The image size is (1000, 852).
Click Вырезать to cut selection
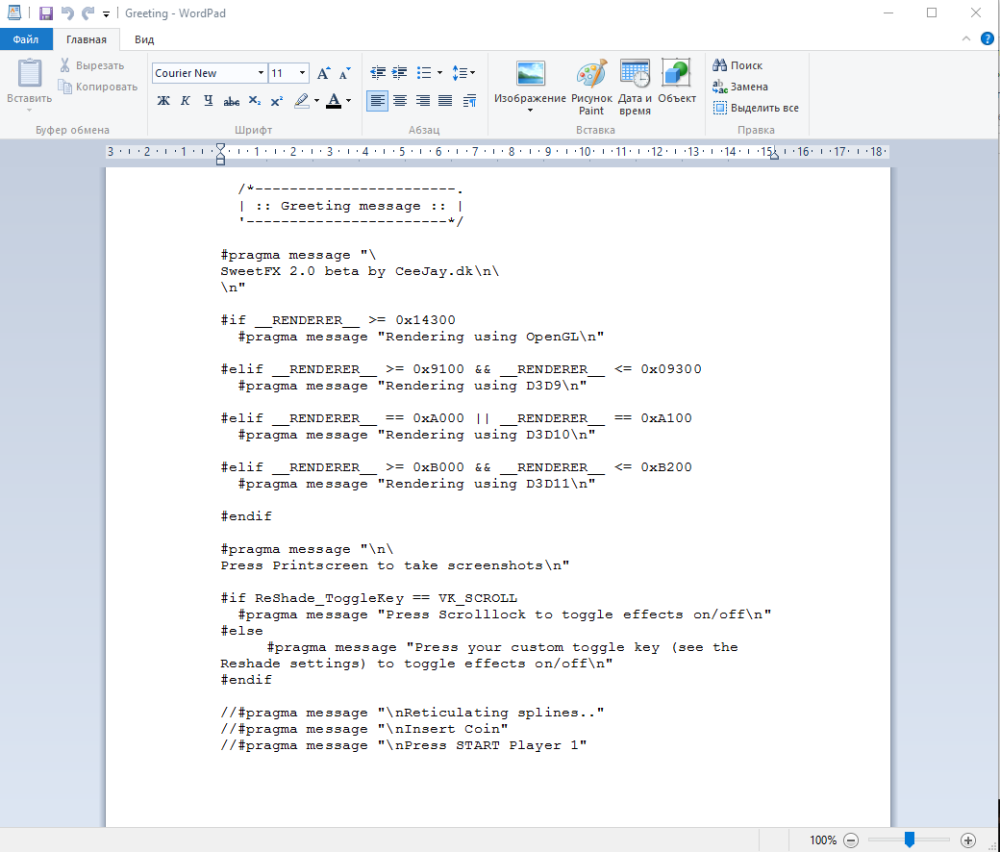[92, 65]
